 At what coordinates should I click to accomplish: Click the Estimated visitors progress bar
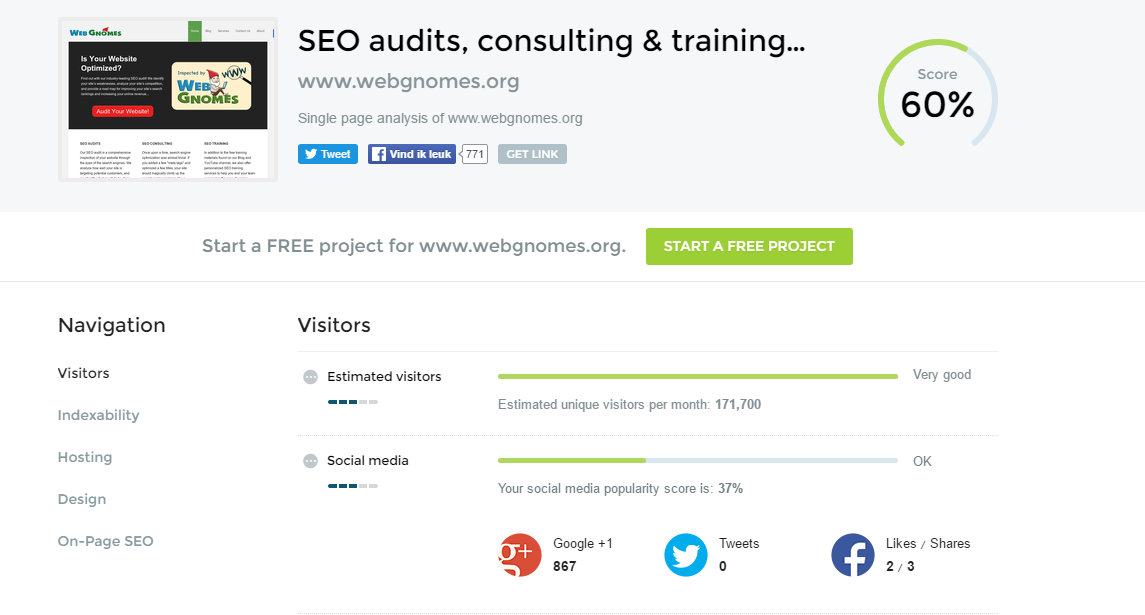(697, 377)
